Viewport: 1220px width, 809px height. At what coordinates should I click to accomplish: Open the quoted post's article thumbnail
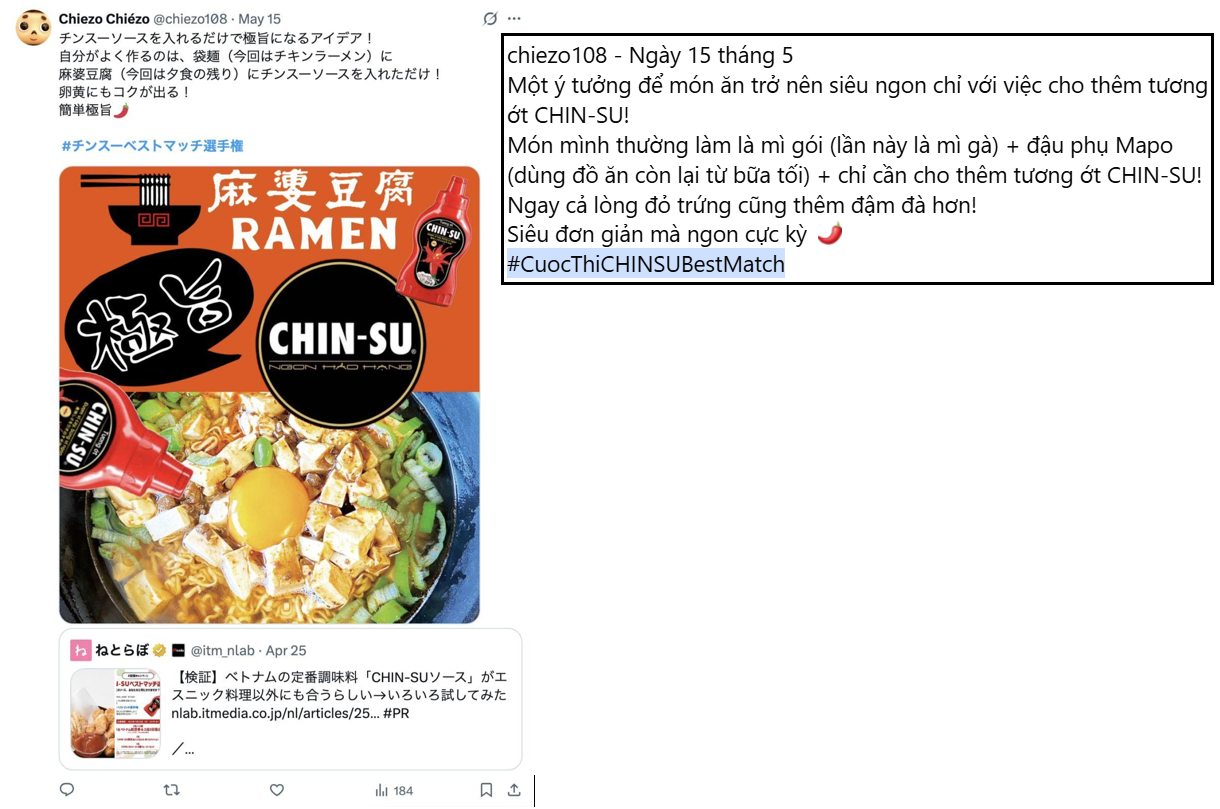pos(115,713)
